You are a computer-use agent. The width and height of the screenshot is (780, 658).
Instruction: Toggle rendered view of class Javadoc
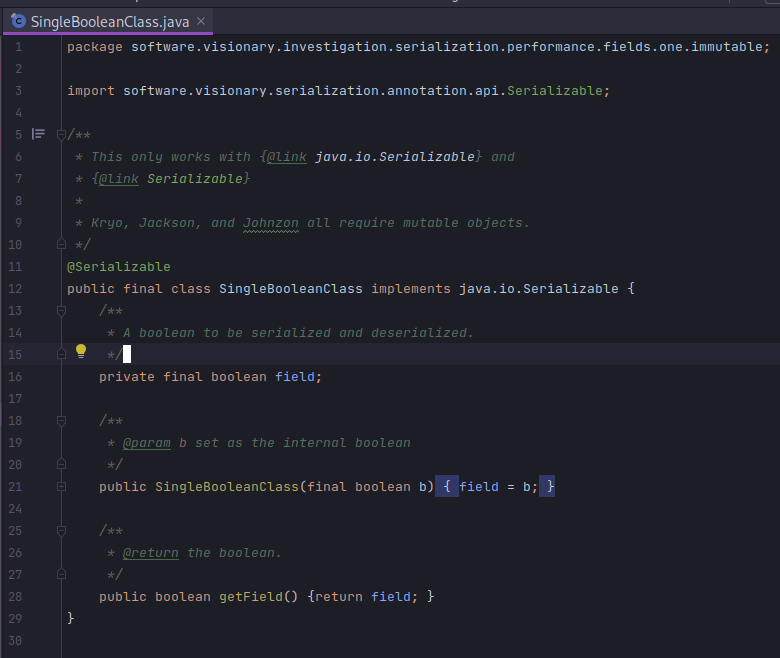click(38, 134)
